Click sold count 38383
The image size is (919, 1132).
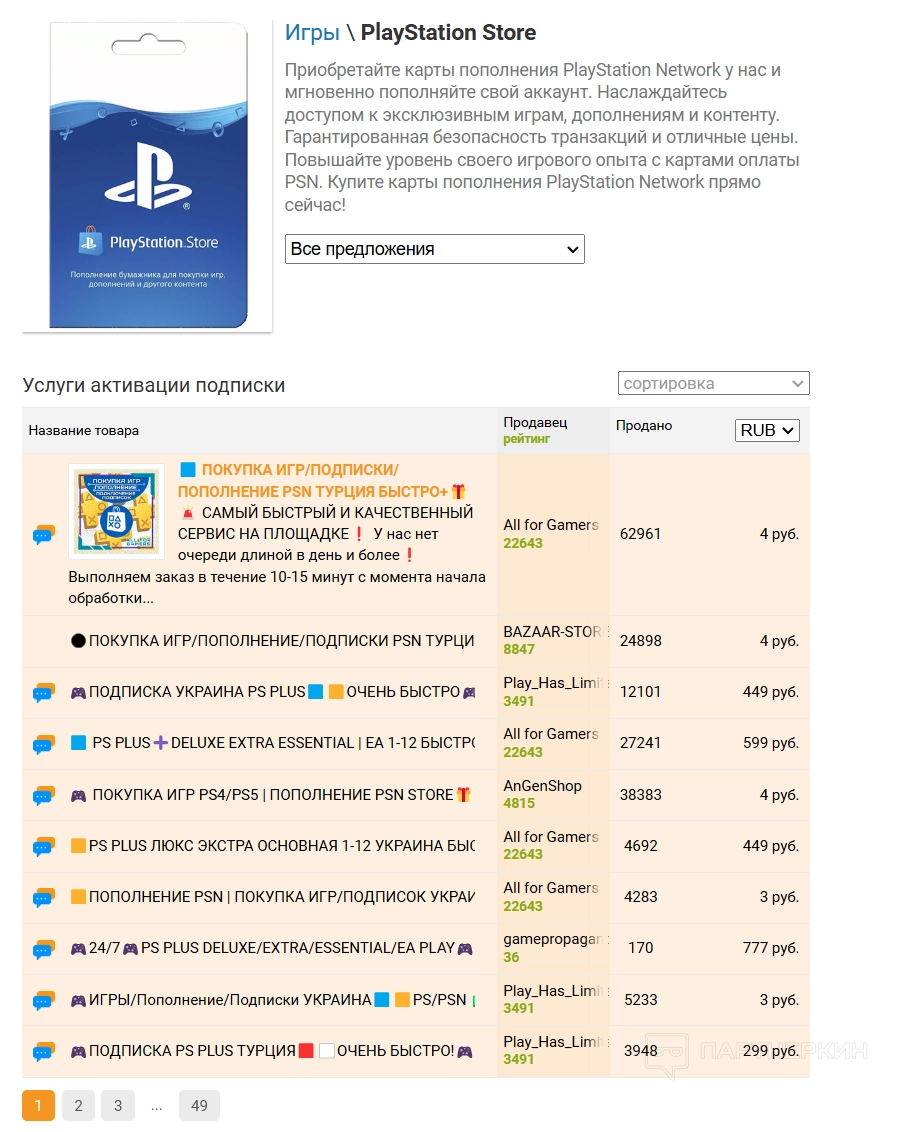(640, 795)
